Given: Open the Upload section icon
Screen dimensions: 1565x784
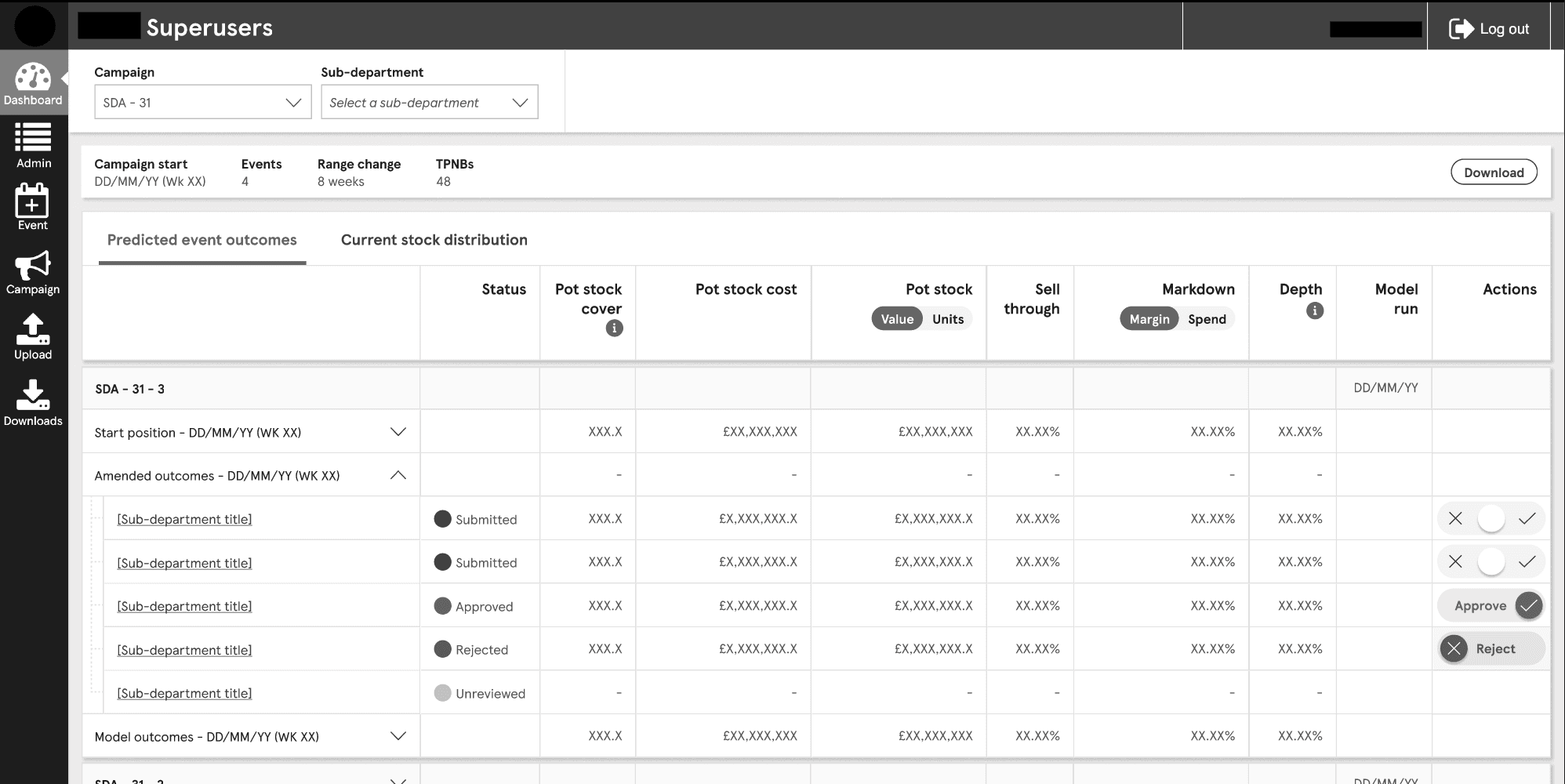Looking at the screenshot, I should pos(33,337).
